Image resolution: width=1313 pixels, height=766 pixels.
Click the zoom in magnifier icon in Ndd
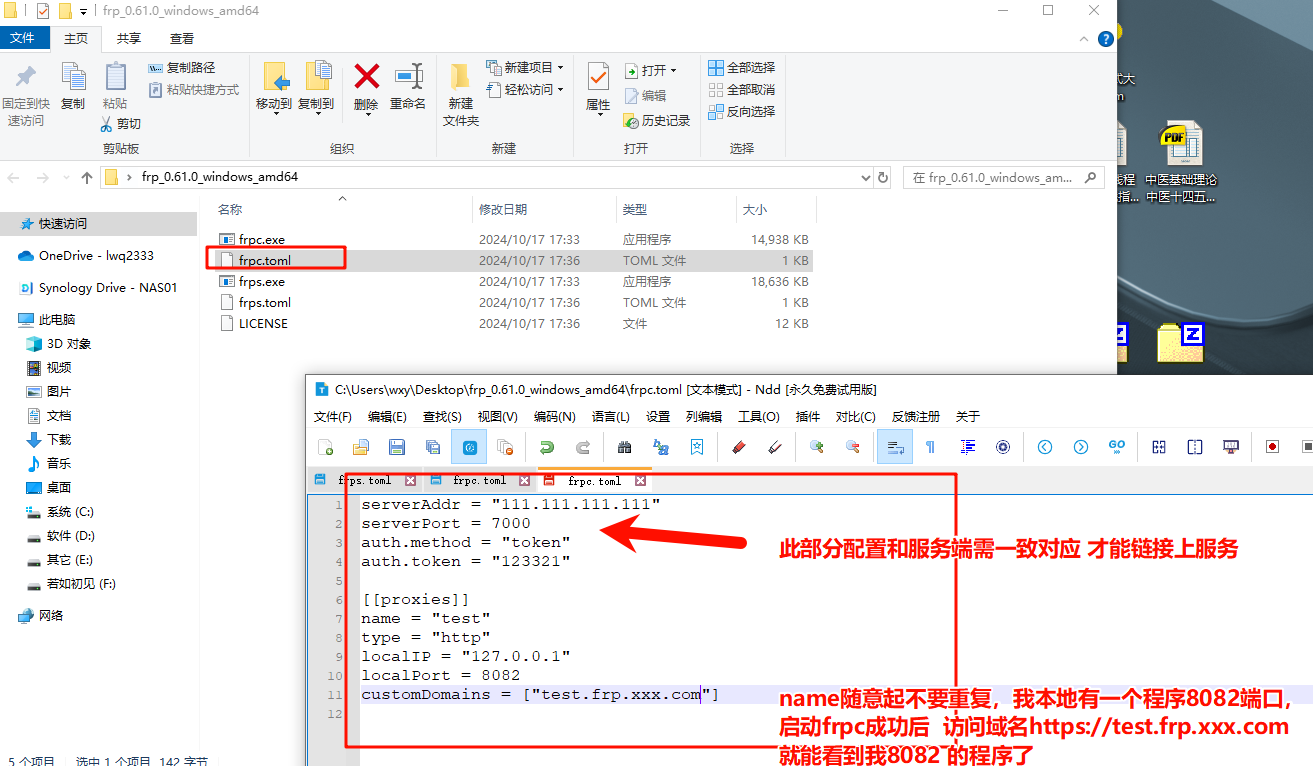point(817,447)
